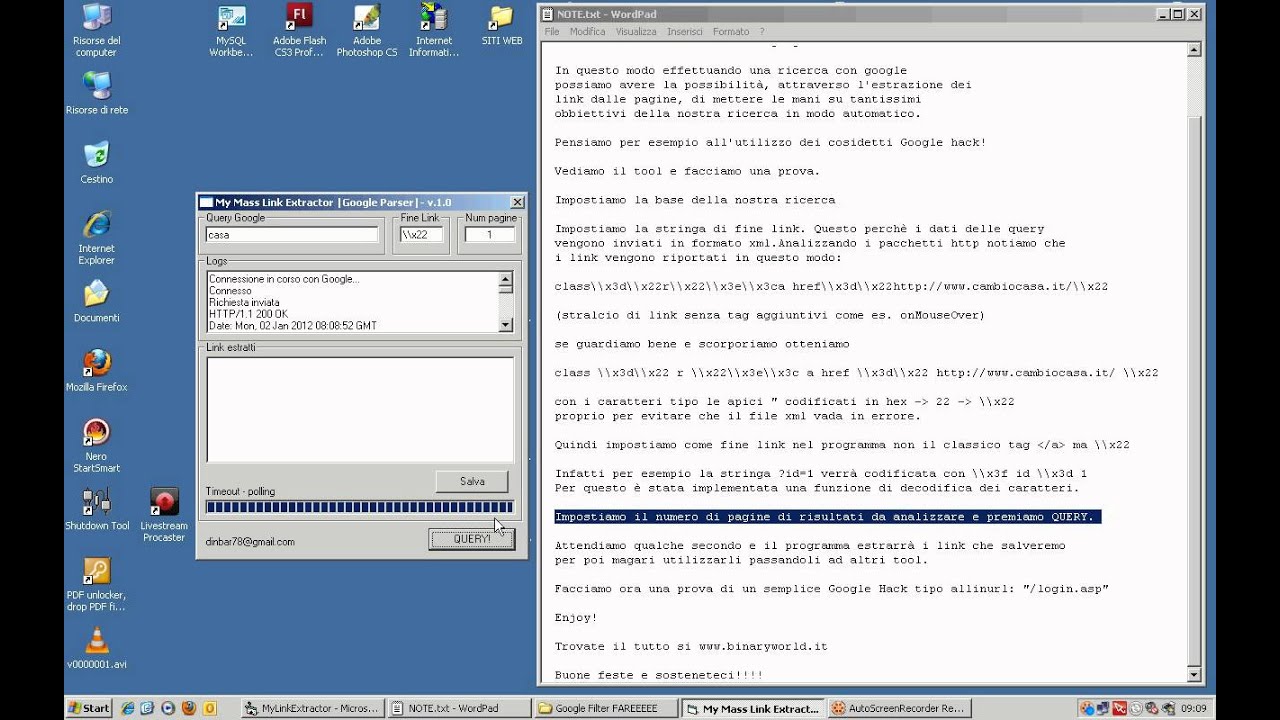This screenshot has height=720, width=1280.
Task: Switch to NOTE.txt - WordPad taskbar button
Action: click(x=458, y=708)
